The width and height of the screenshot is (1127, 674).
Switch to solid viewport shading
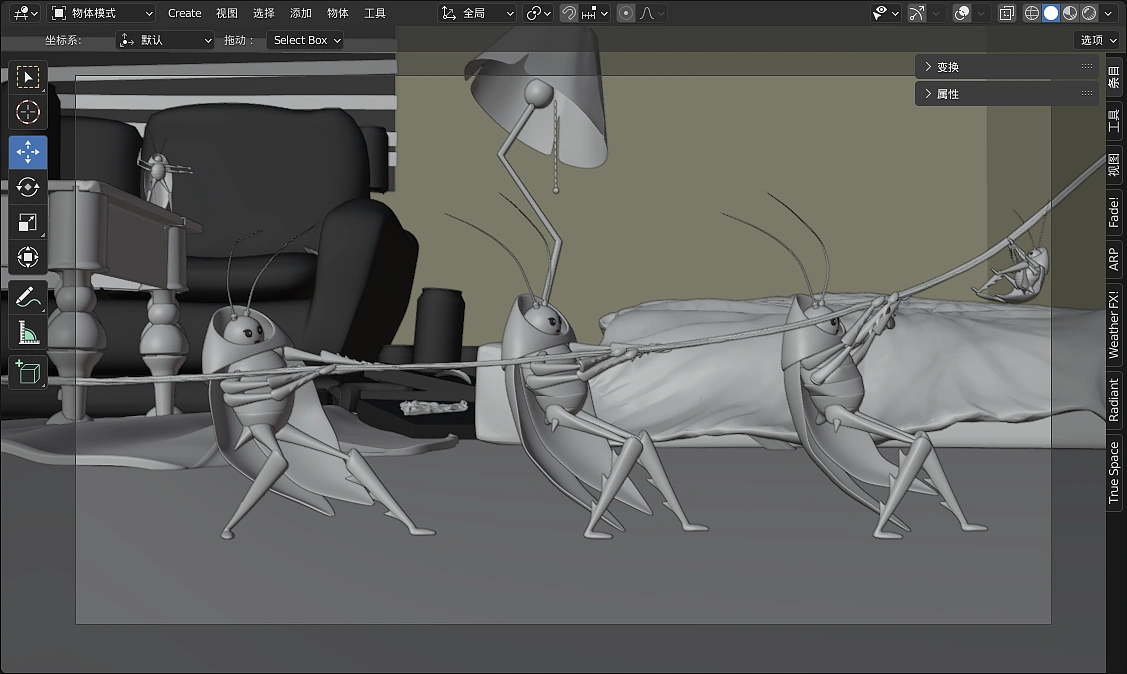[1051, 13]
